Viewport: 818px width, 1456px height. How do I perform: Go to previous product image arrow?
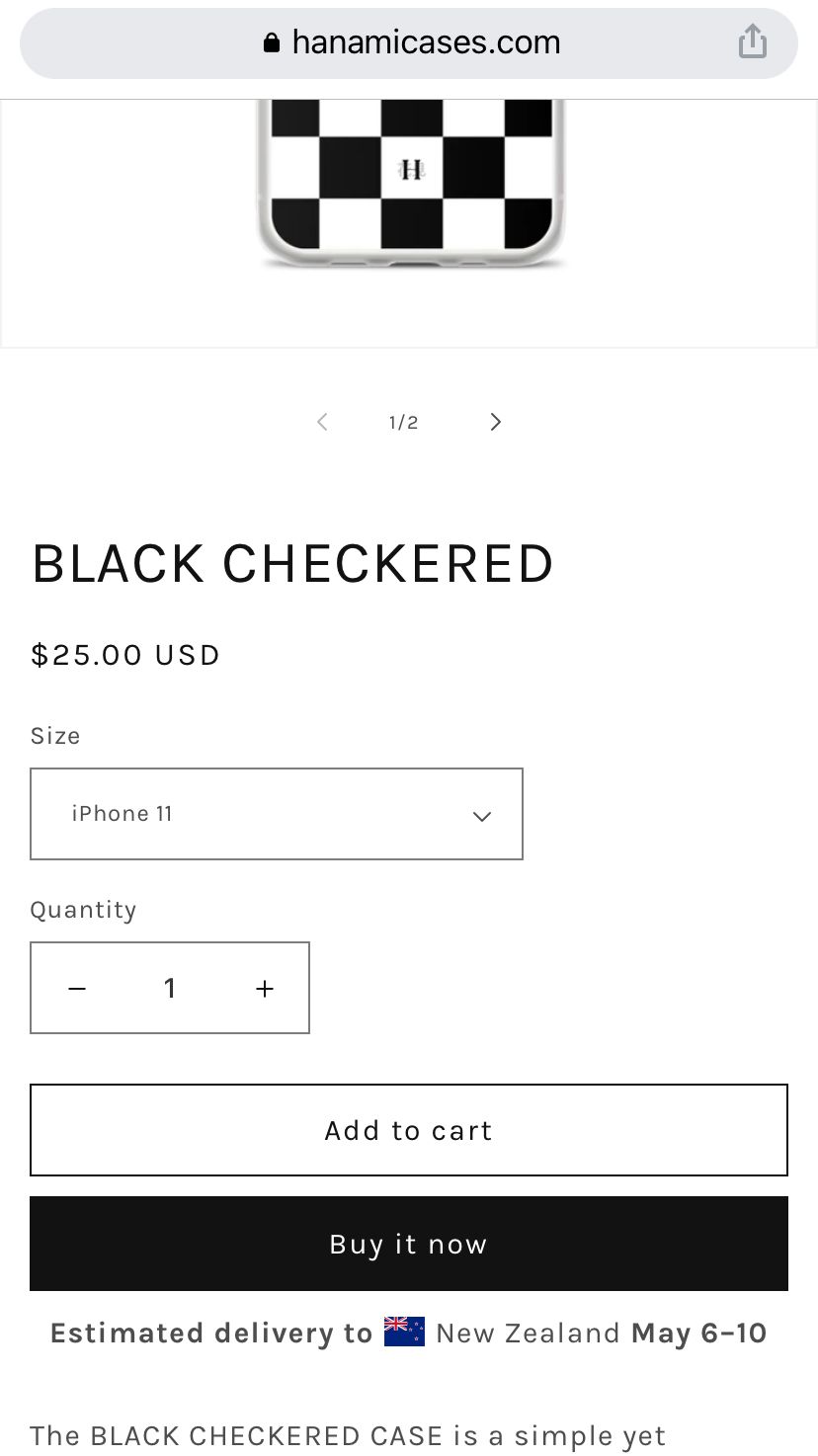(x=322, y=422)
